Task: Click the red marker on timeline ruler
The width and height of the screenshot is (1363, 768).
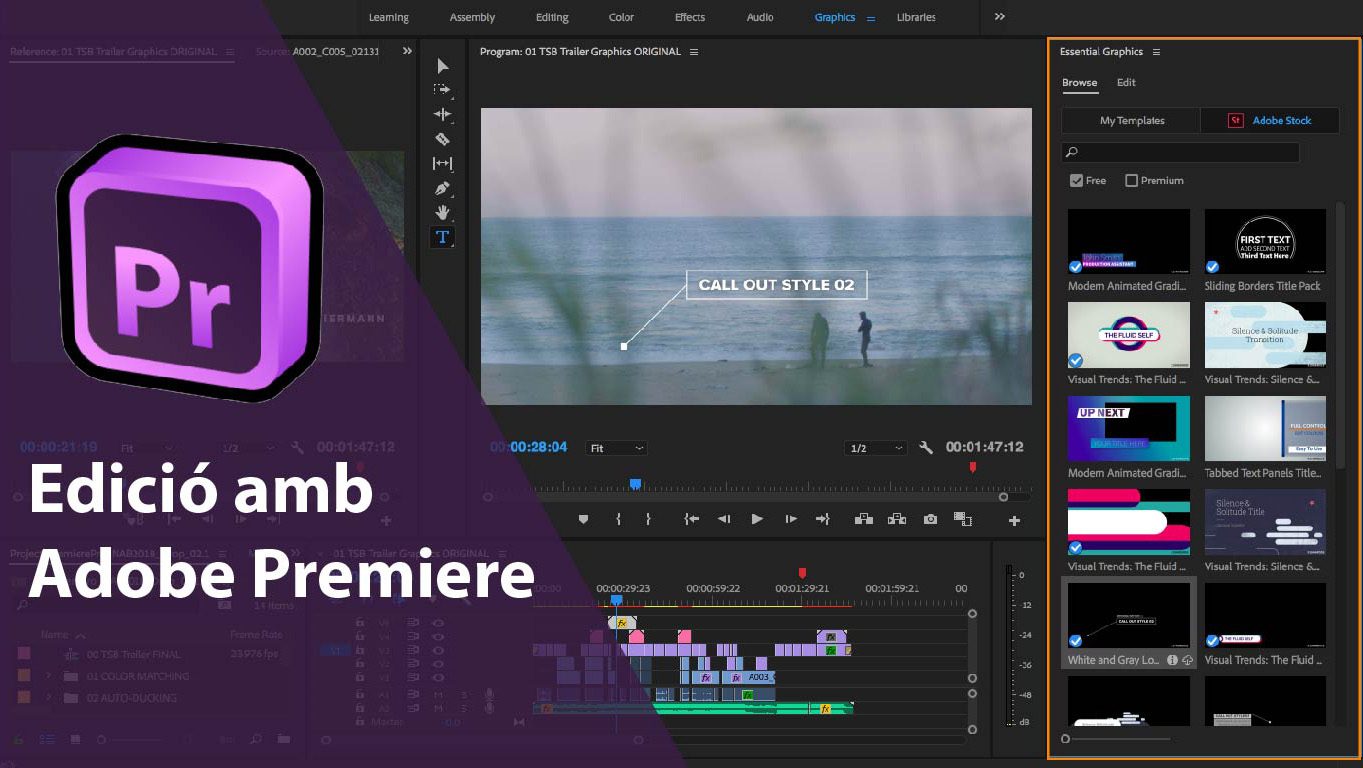Action: click(x=802, y=573)
